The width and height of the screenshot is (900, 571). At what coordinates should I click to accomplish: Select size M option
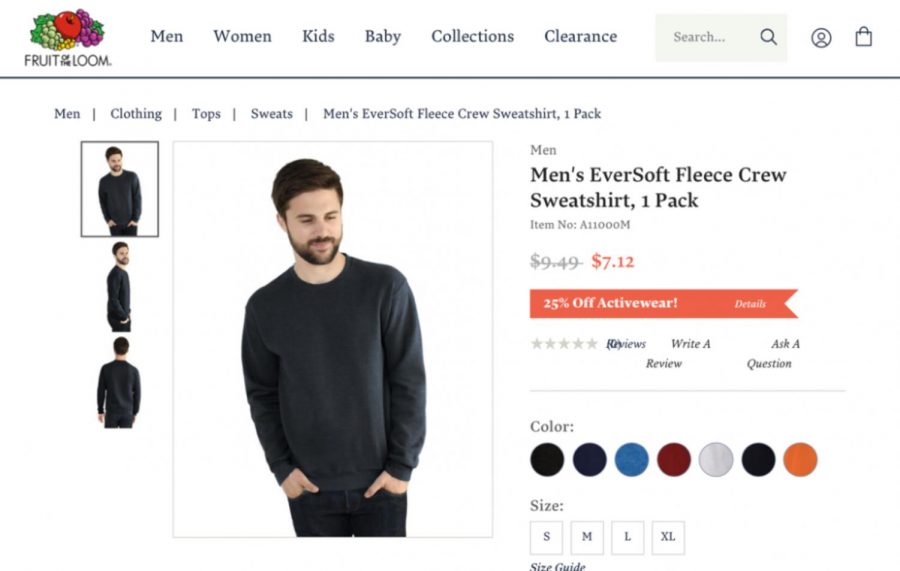pyautogui.click(x=587, y=537)
